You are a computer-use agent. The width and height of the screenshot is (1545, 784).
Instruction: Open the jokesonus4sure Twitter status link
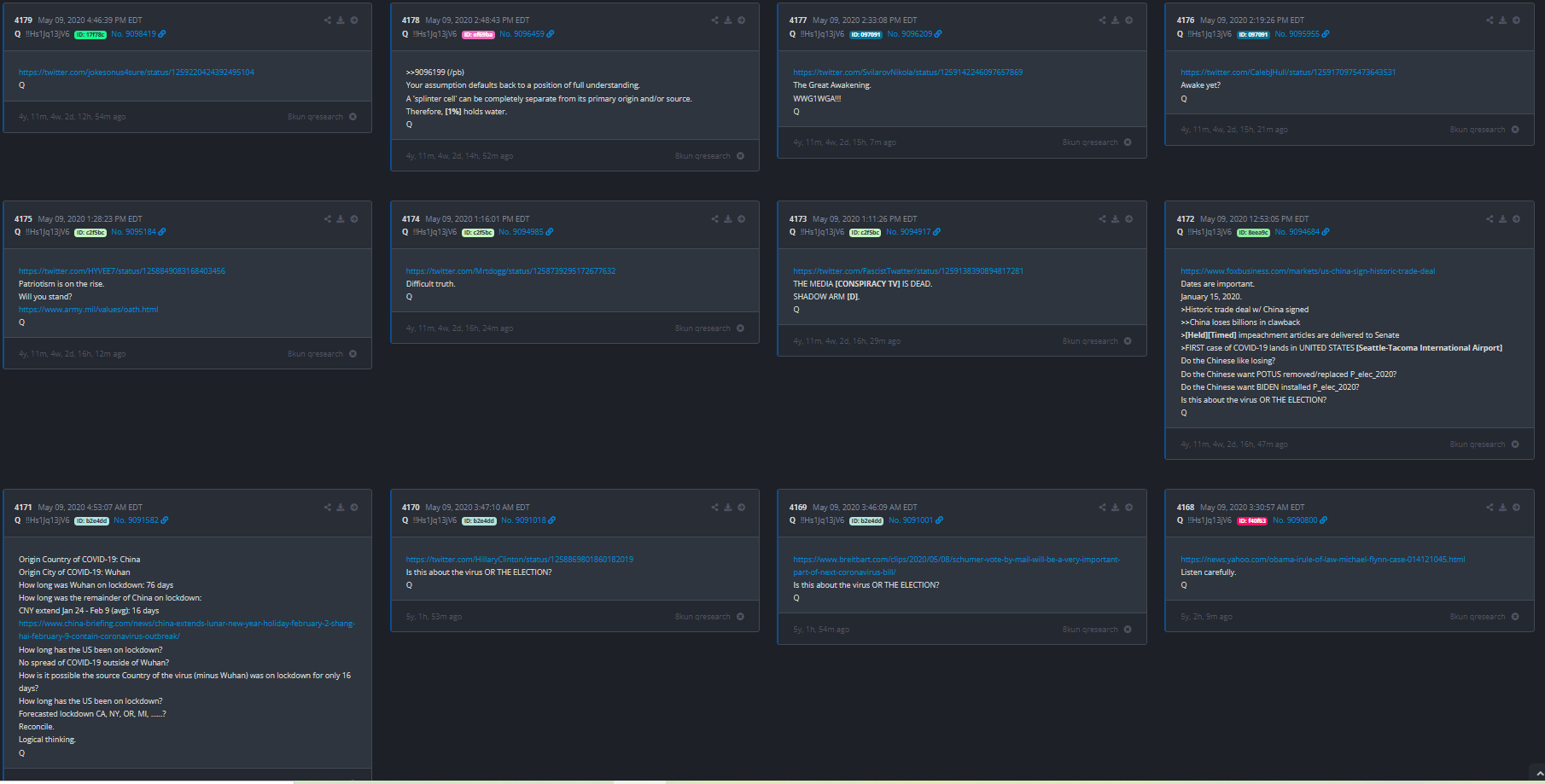click(x=137, y=73)
